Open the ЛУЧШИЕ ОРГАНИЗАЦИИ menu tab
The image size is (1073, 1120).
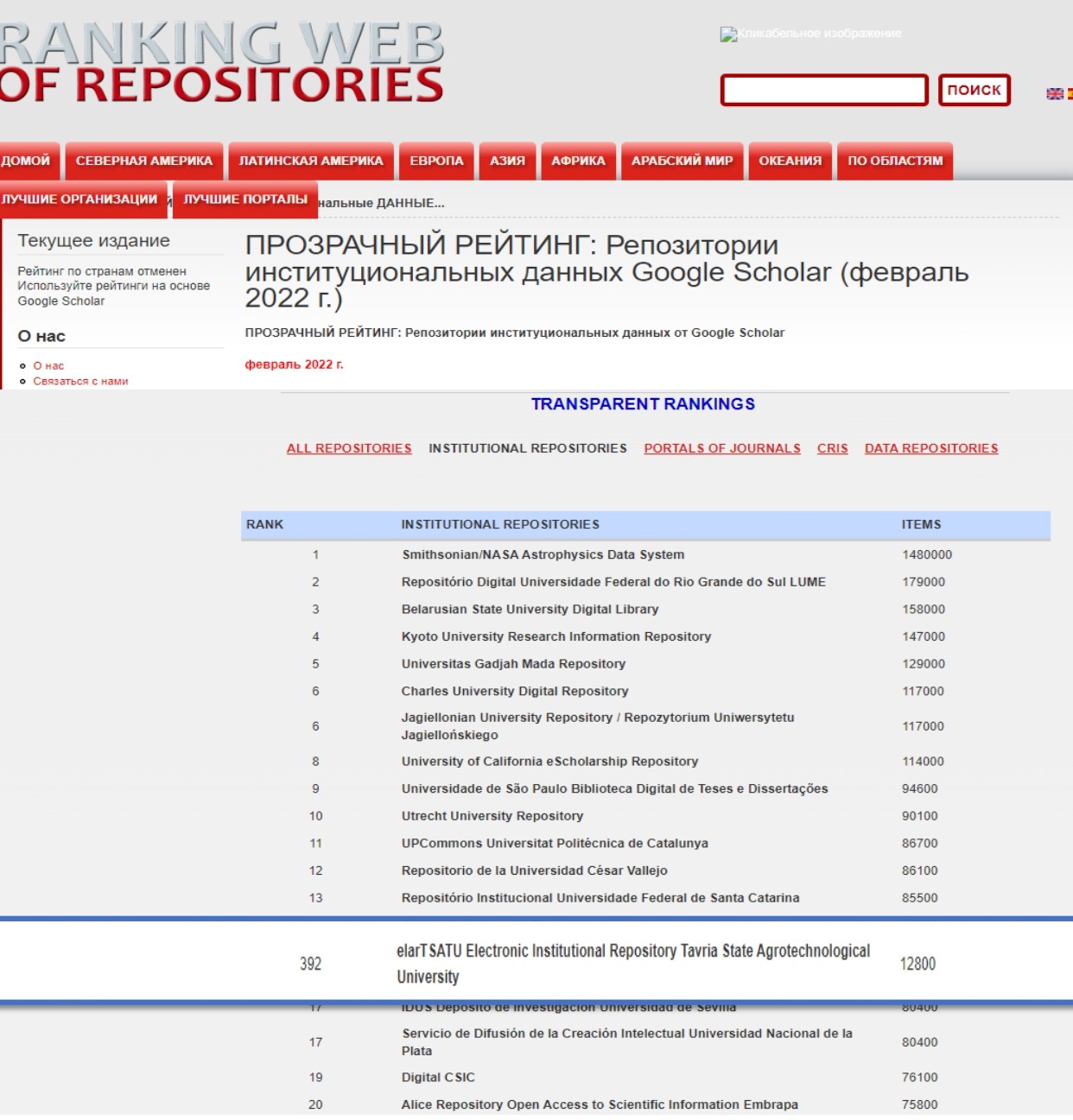(83, 199)
